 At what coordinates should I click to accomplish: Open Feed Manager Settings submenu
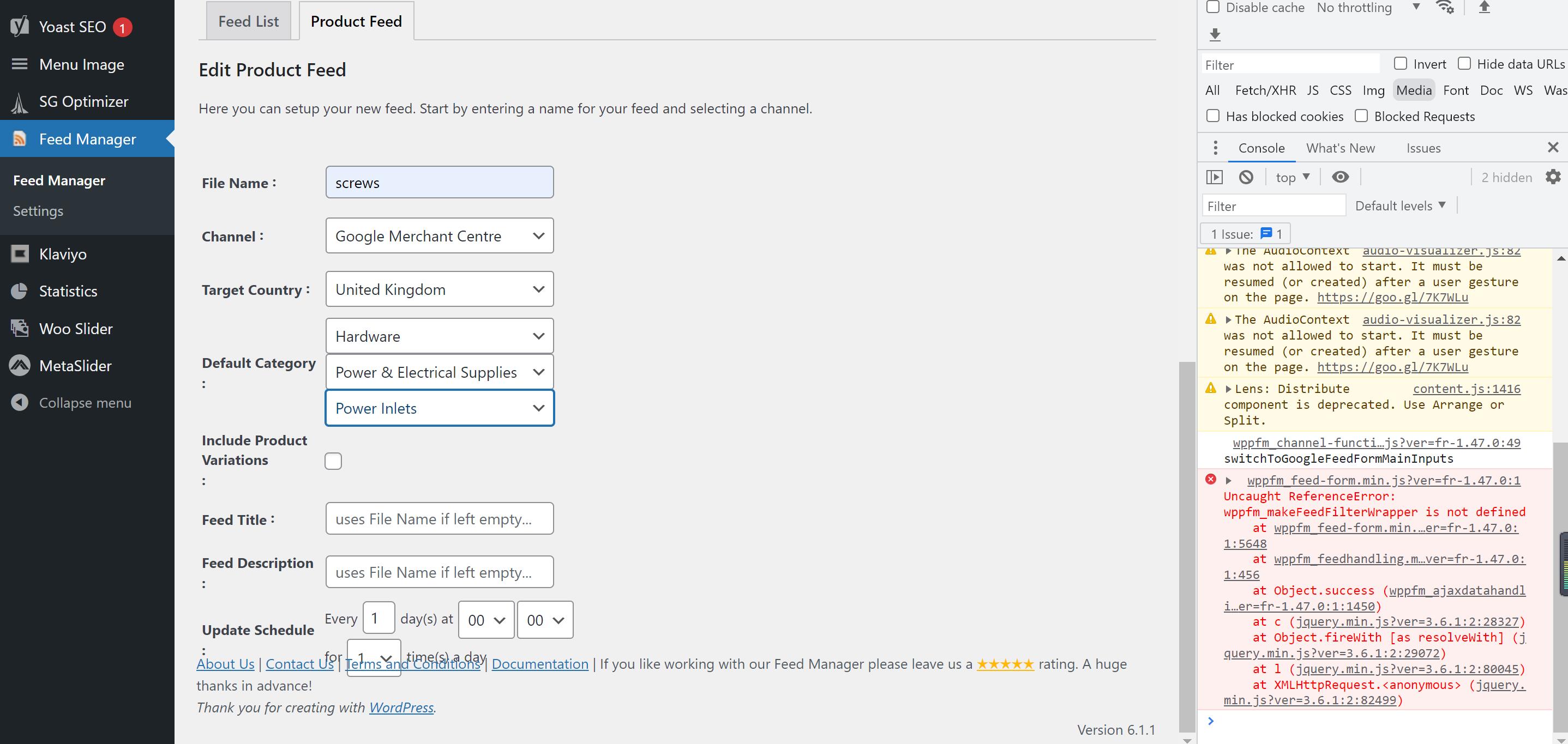[x=38, y=210]
